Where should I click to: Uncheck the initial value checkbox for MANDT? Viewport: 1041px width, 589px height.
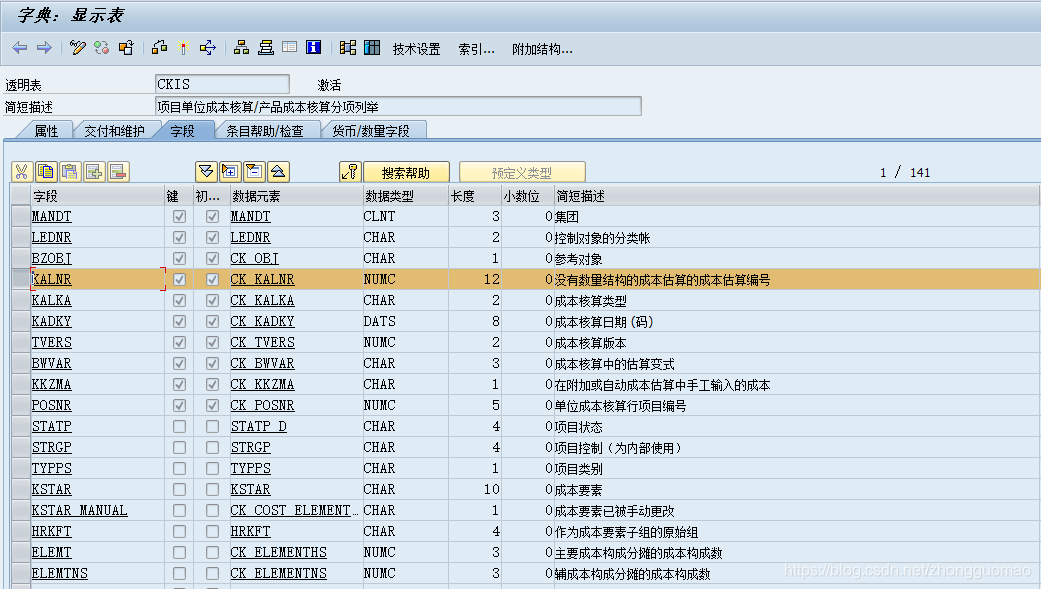(212, 216)
